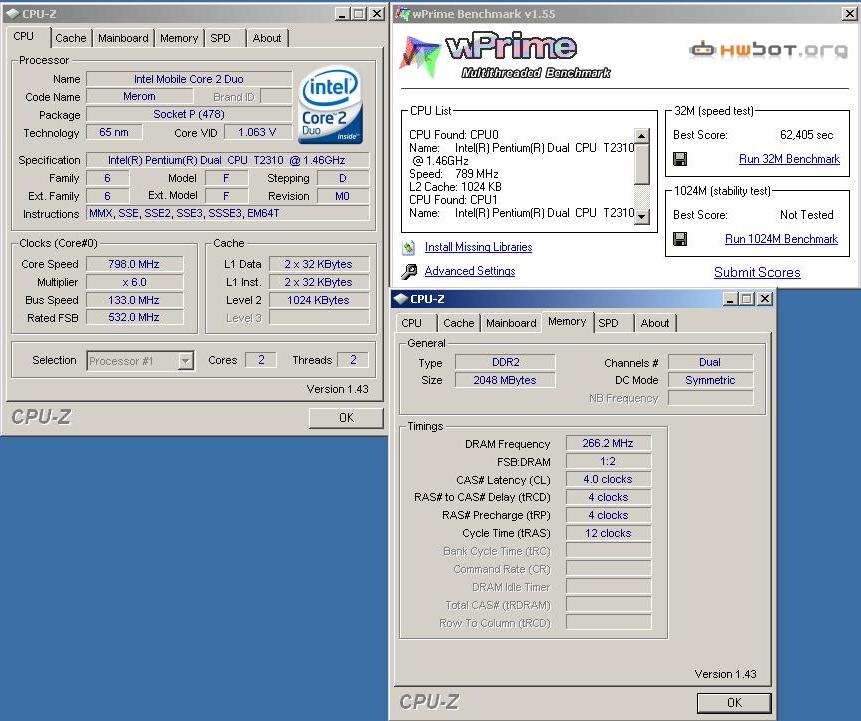
Task: Click the Channels # field Dual
Action: (710, 362)
